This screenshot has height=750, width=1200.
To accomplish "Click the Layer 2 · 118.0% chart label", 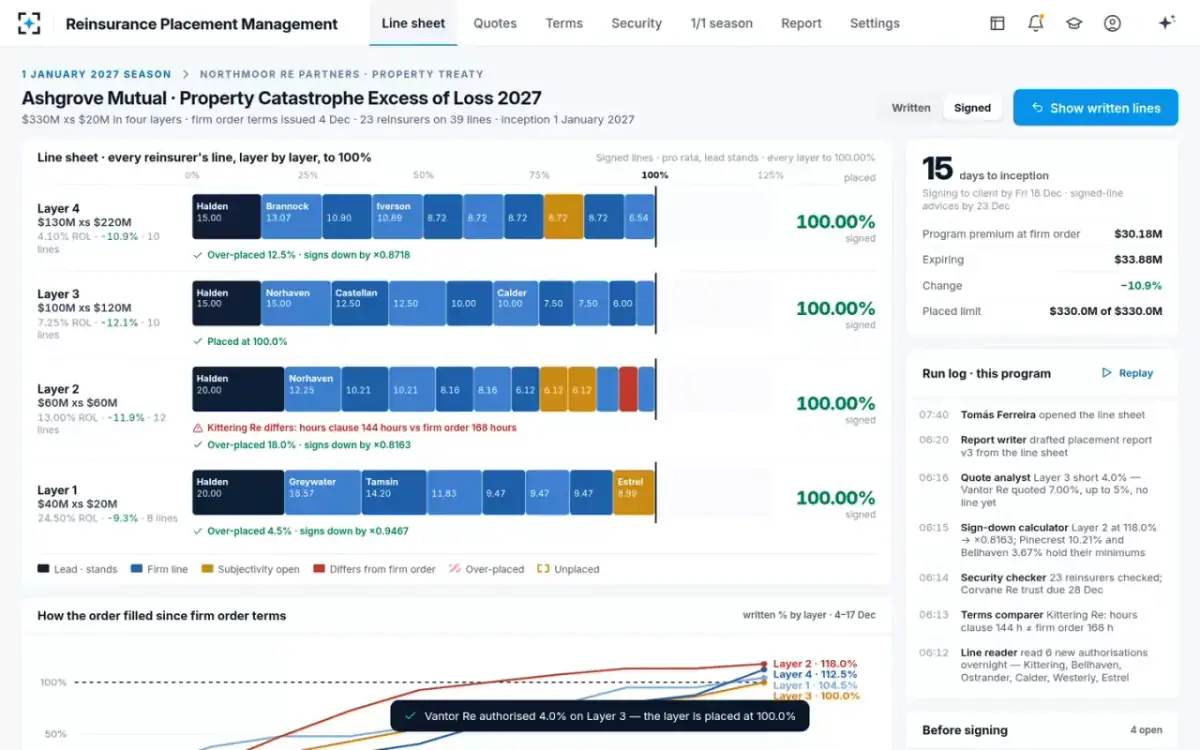I will (x=816, y=663).
